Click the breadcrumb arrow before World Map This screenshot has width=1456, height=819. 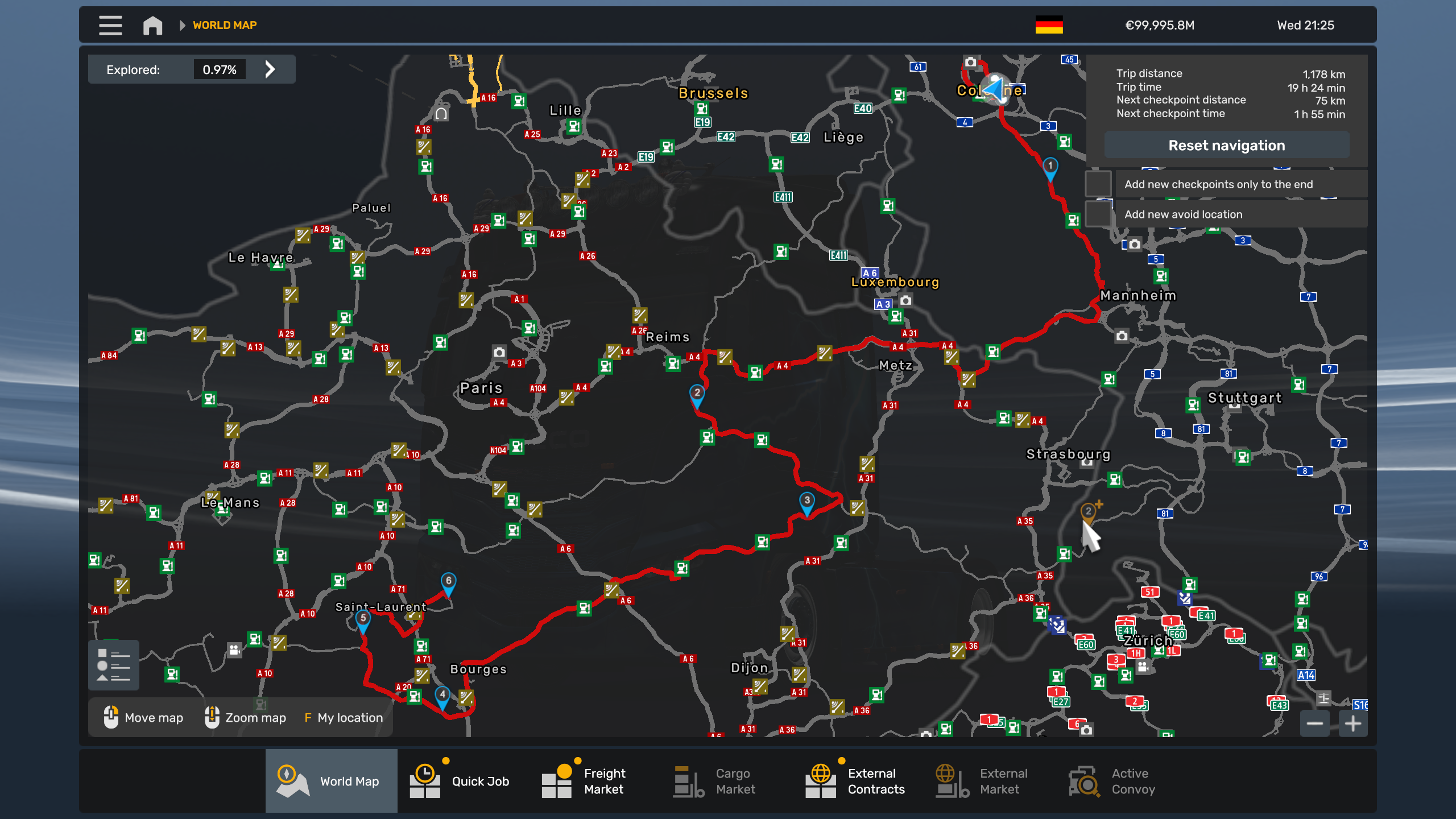pos(182,25)
